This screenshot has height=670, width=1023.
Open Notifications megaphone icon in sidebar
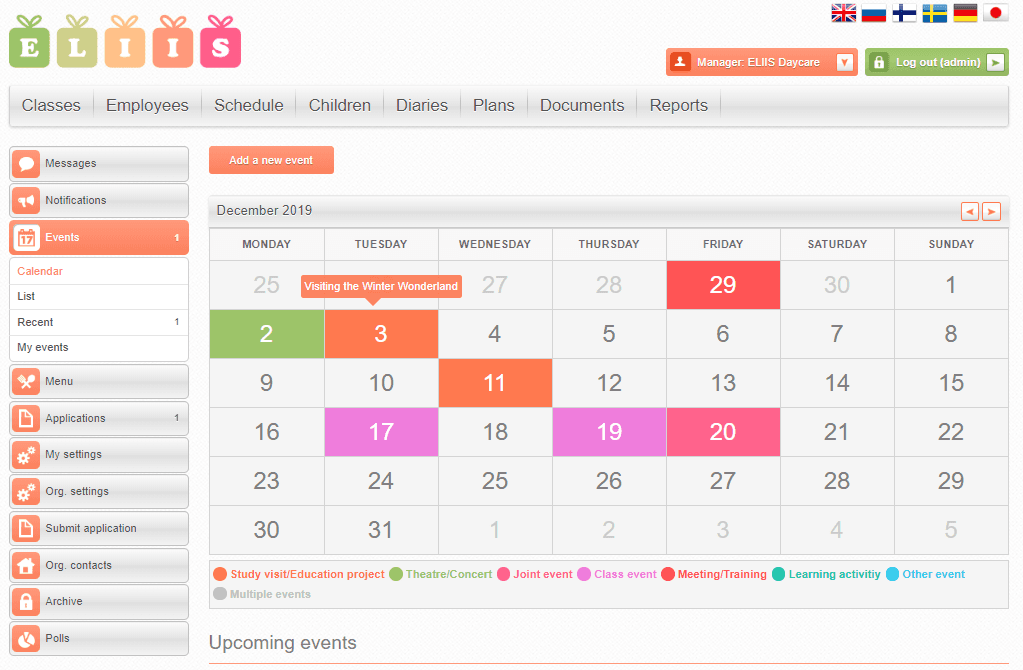point(27,201)
